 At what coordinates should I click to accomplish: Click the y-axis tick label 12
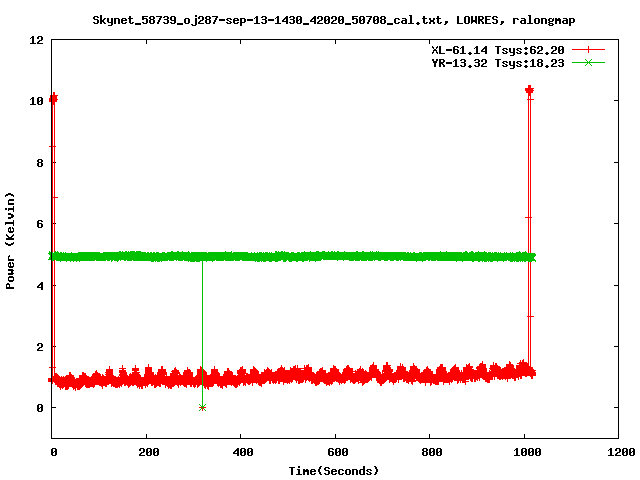[36, 40]
